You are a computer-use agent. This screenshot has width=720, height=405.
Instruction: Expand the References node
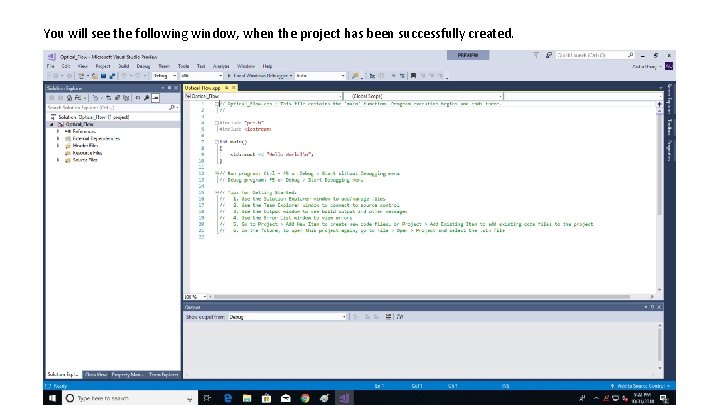(58, 131)
